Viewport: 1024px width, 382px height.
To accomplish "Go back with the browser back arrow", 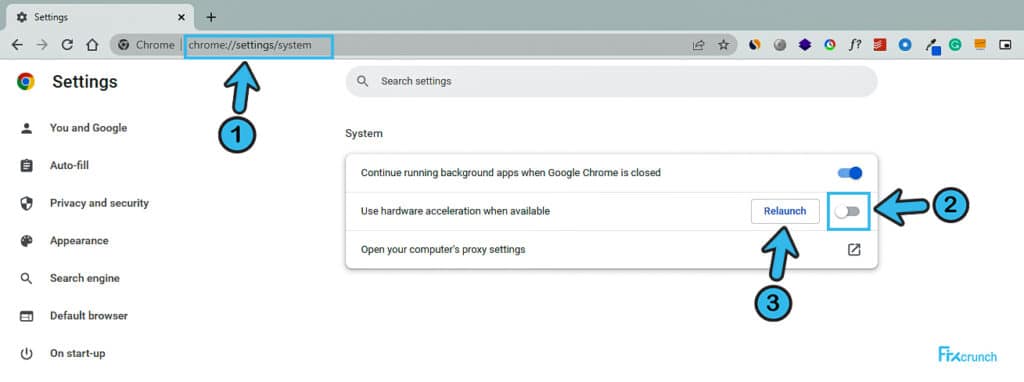I will (17, 45).
